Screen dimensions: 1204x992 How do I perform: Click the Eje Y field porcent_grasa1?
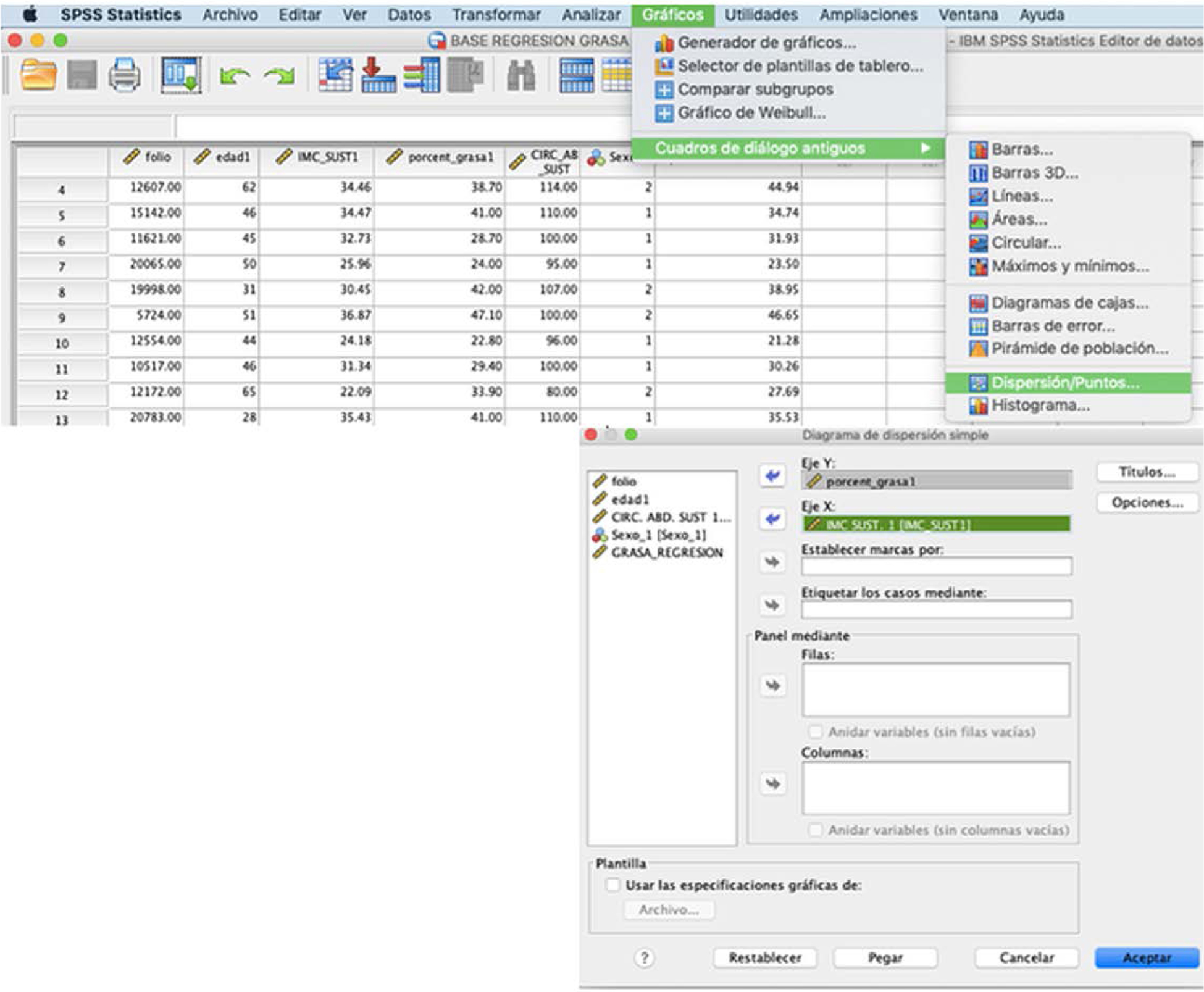click(x=936, y=481)
